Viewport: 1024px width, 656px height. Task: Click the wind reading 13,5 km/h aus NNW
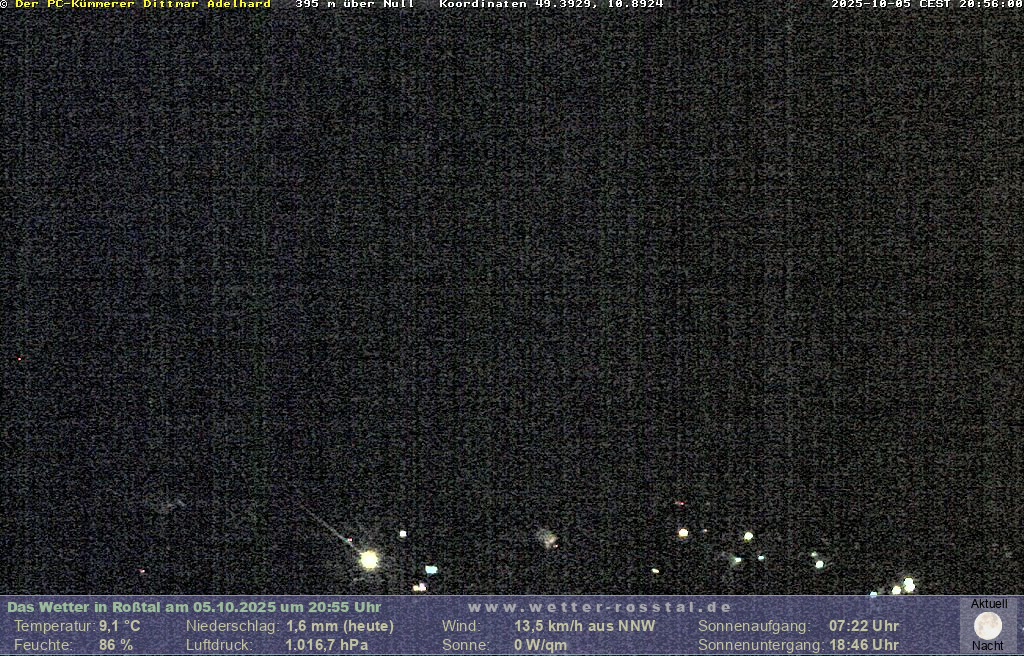(x=584, y=626)
